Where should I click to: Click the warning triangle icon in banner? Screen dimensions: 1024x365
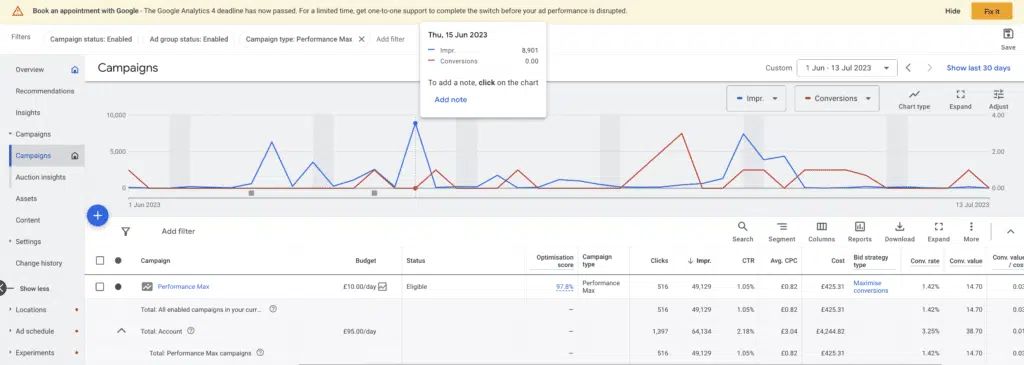18,11
